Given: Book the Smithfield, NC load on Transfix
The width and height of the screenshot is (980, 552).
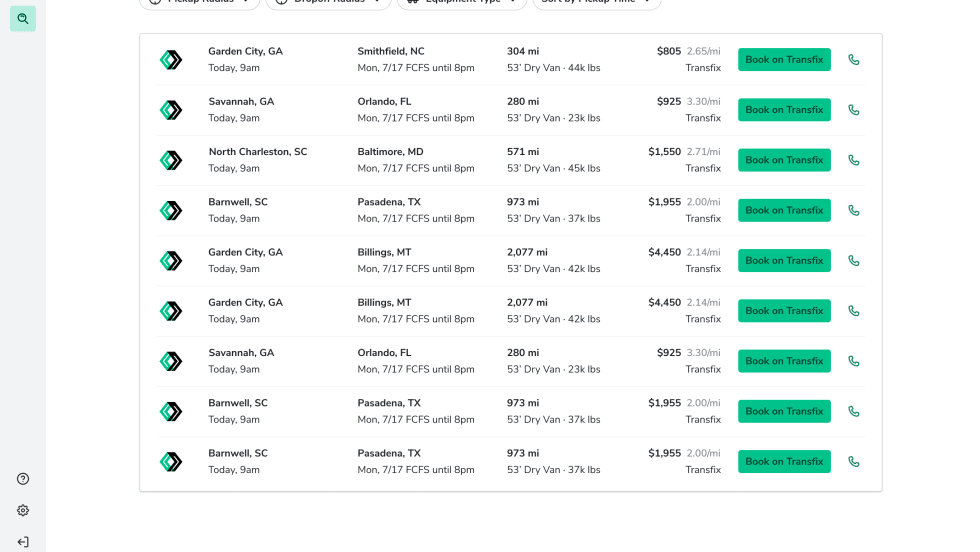Looking at the screenshot, I should coord(784,60).
